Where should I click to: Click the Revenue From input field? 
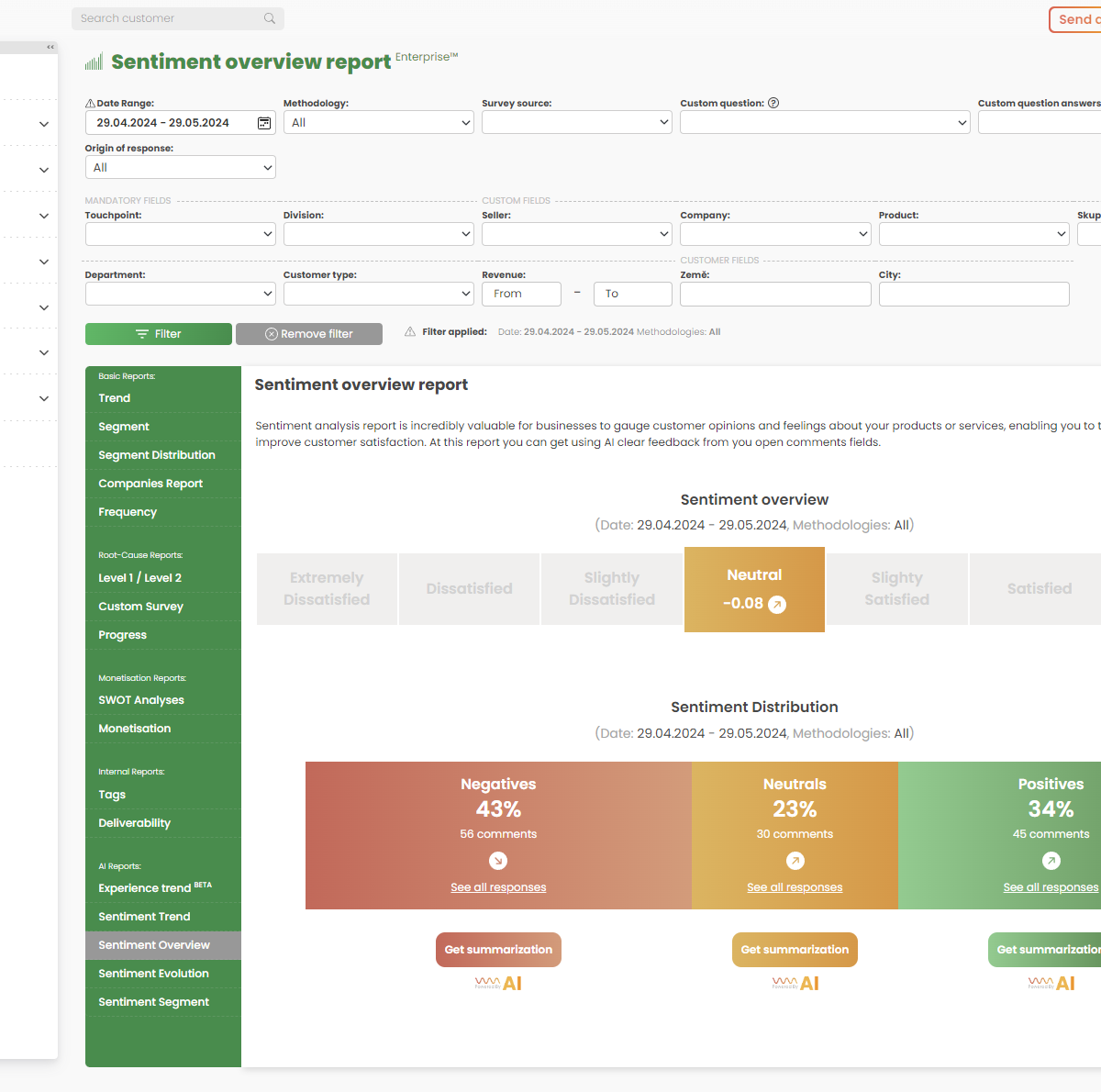click(x=521, y=293)
